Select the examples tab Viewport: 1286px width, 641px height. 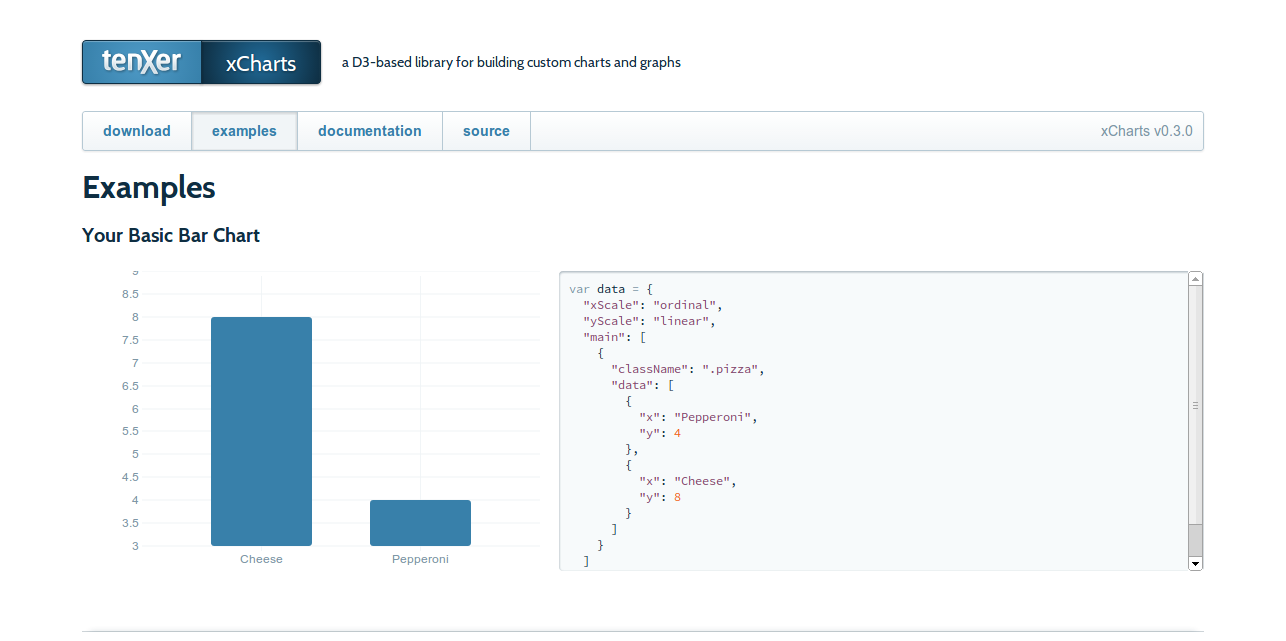click(244, 131)
